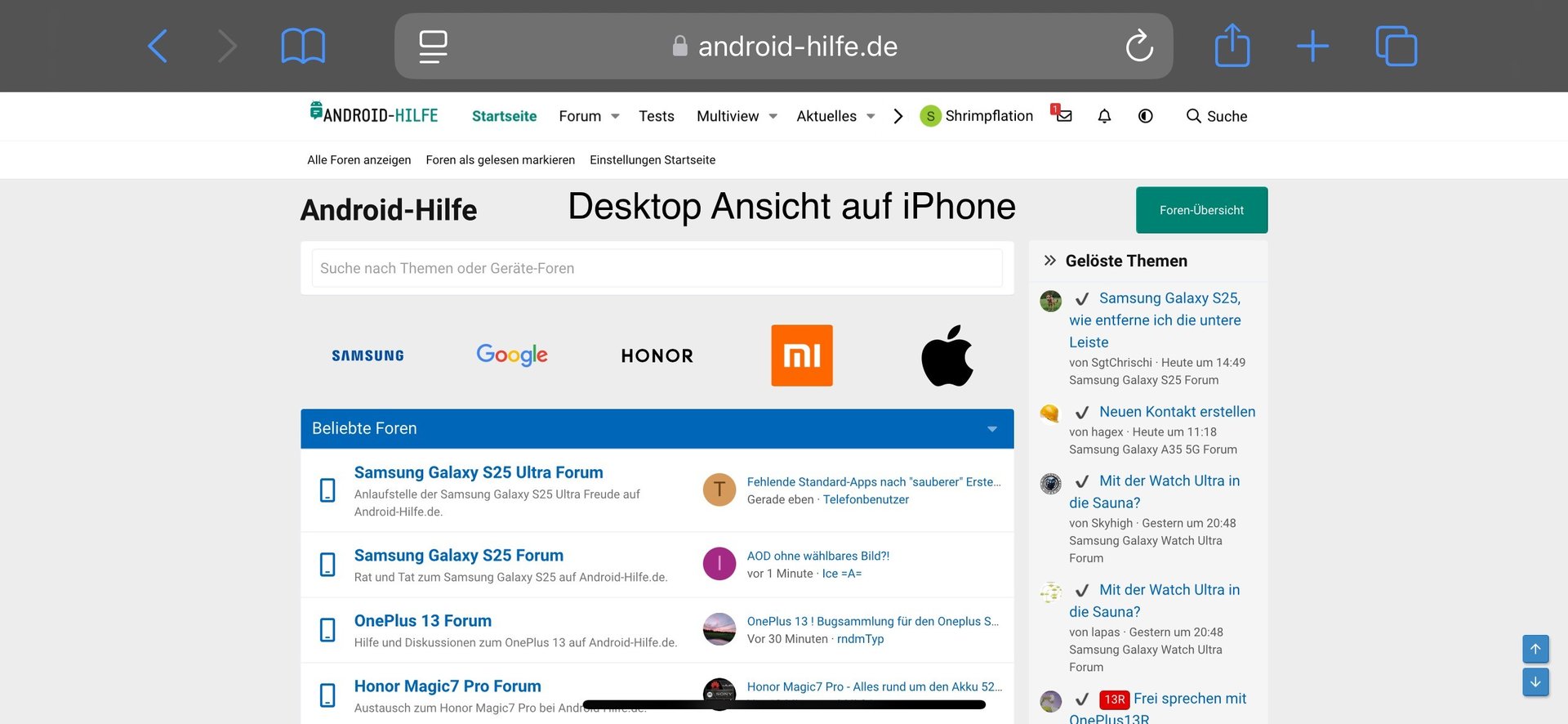The width and height of the screenshot is (1568, 724).
Task: Tap the Safari share icon
Action: (1232, 46)
